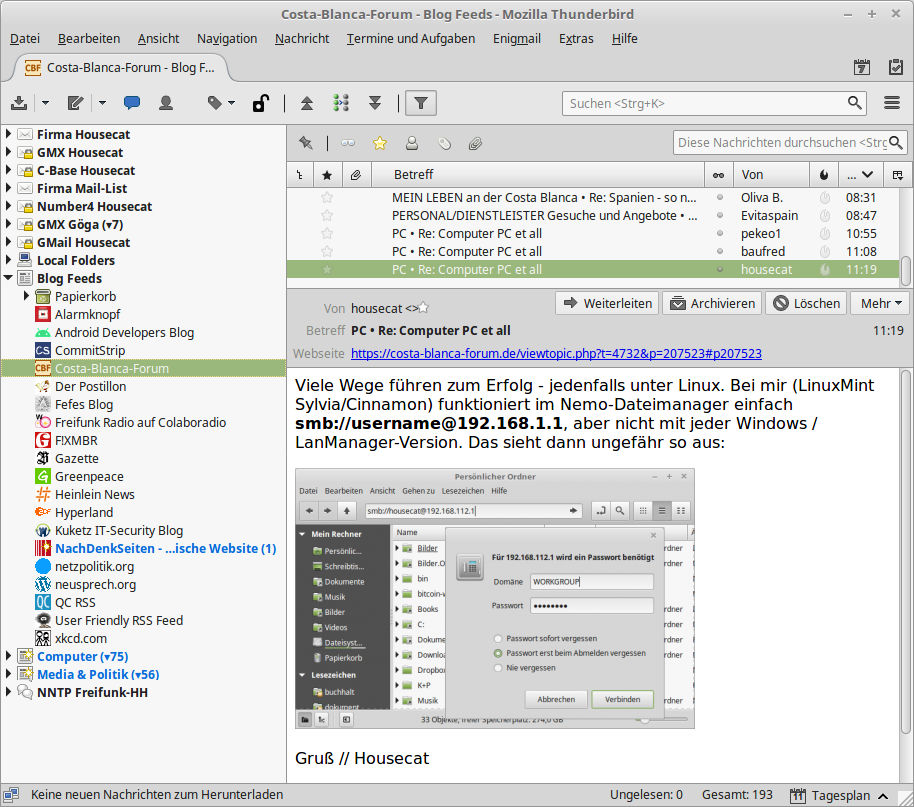Open the Enigmail menu
Image resolution: width=914 pixels, height=807 pixels.
coord(516,39)
